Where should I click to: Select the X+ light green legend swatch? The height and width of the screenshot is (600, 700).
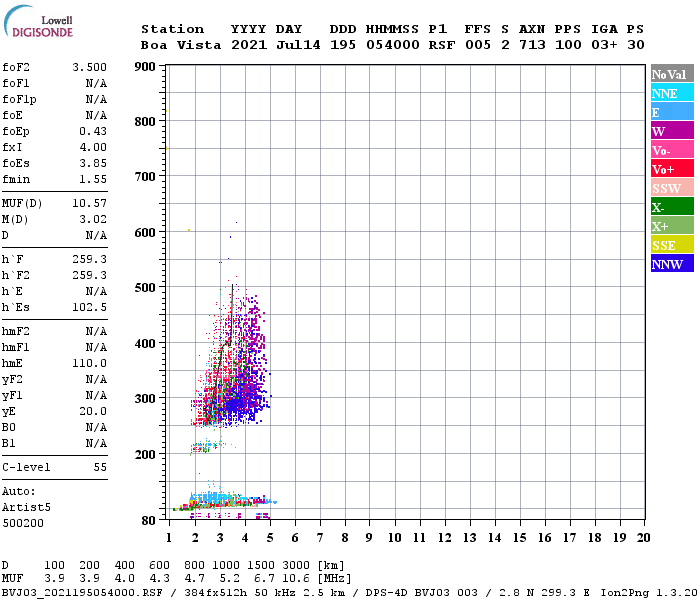pyautogui.click(x=672, y=225)
